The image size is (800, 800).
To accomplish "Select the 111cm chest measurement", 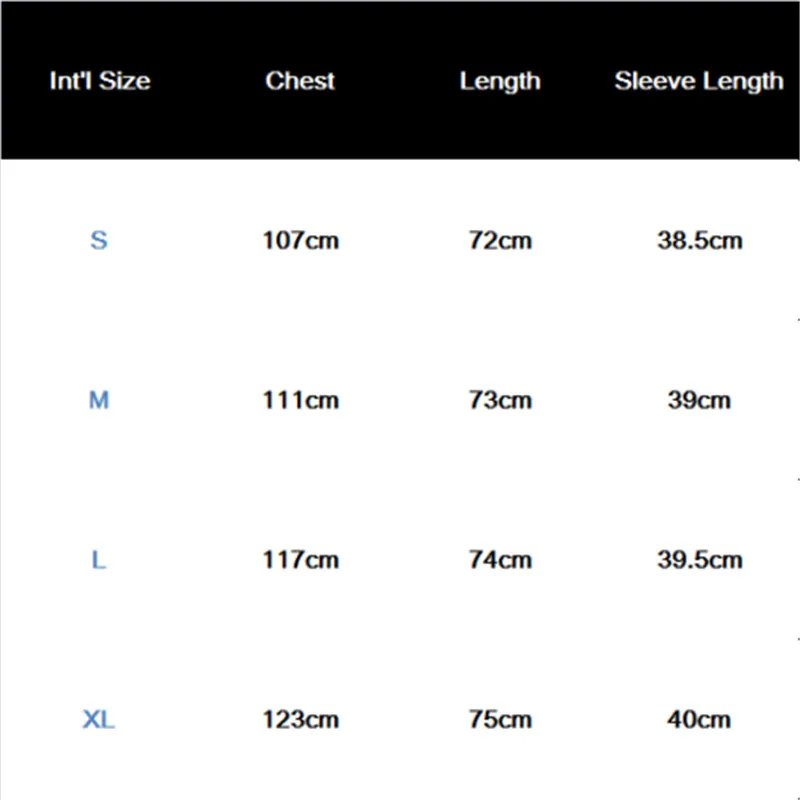I will tap(300, 400).
